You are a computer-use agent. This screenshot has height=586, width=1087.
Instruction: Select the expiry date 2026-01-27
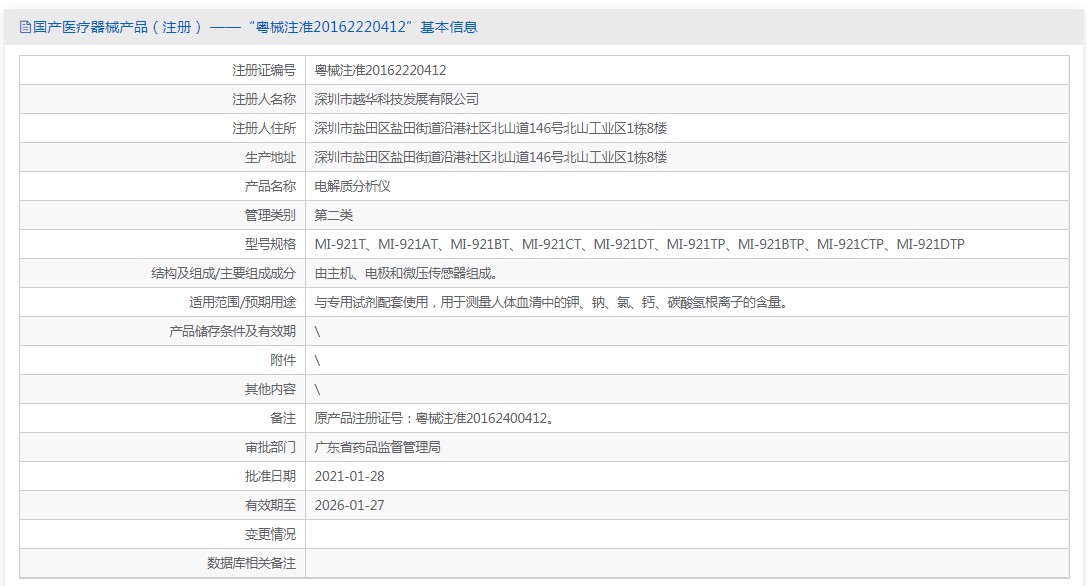(x=349, y=506)
